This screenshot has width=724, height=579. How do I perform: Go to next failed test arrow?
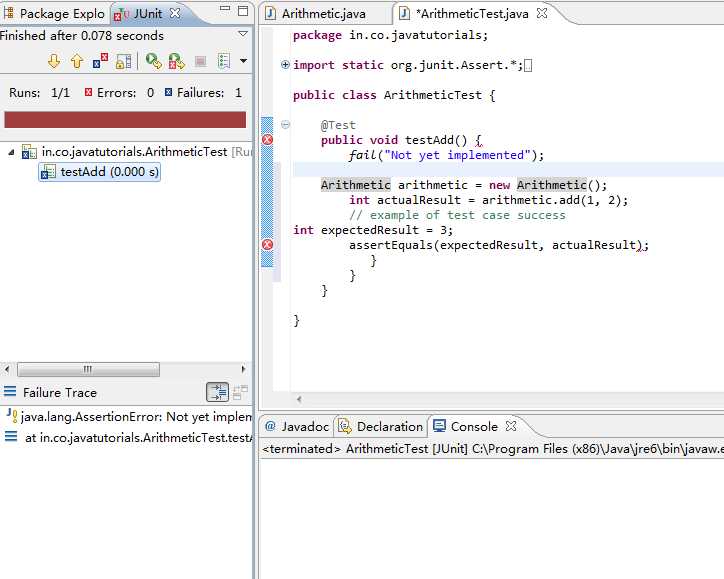(x=54, y=61)
